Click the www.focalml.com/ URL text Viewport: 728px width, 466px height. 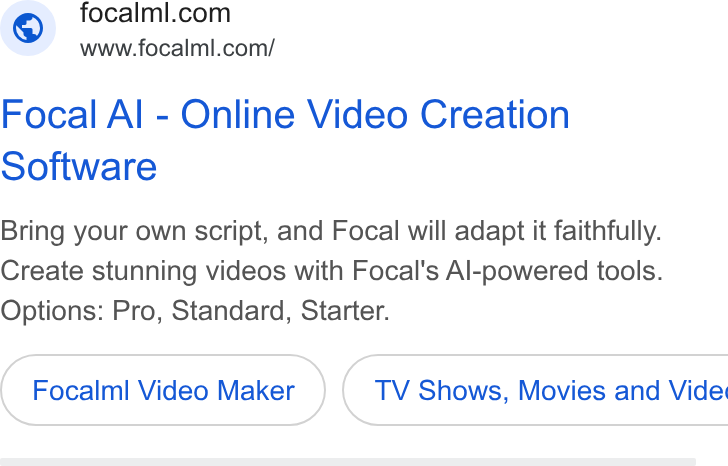tap(177, 48)
